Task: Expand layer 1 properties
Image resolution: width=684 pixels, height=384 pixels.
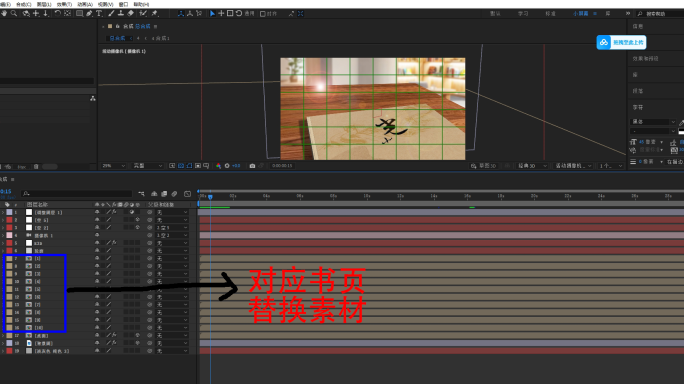Action: click(x=3, y=212)
